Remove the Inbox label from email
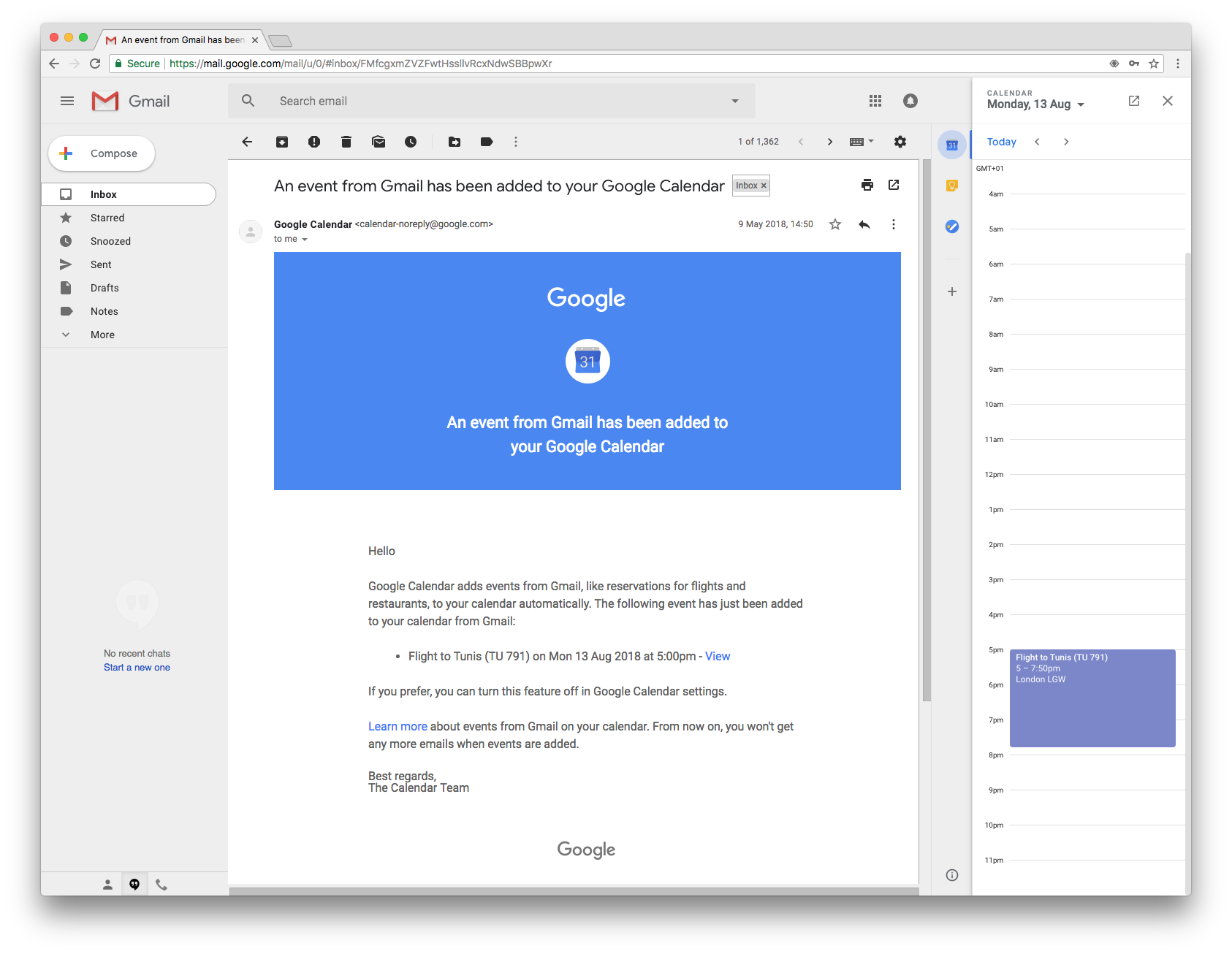1232x954 pixels. 764,186
